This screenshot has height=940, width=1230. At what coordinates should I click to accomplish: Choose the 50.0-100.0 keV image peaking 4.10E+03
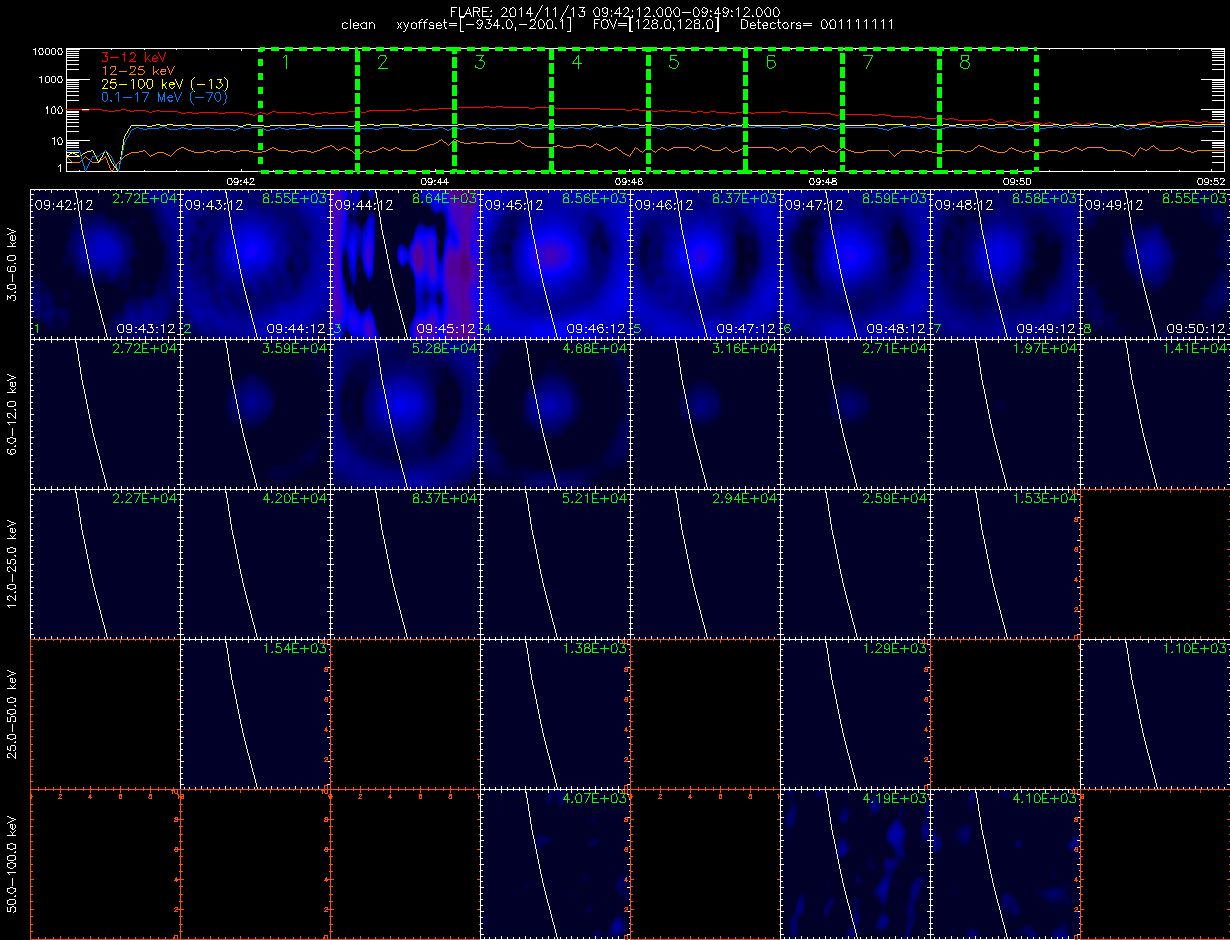[1005, 863]
